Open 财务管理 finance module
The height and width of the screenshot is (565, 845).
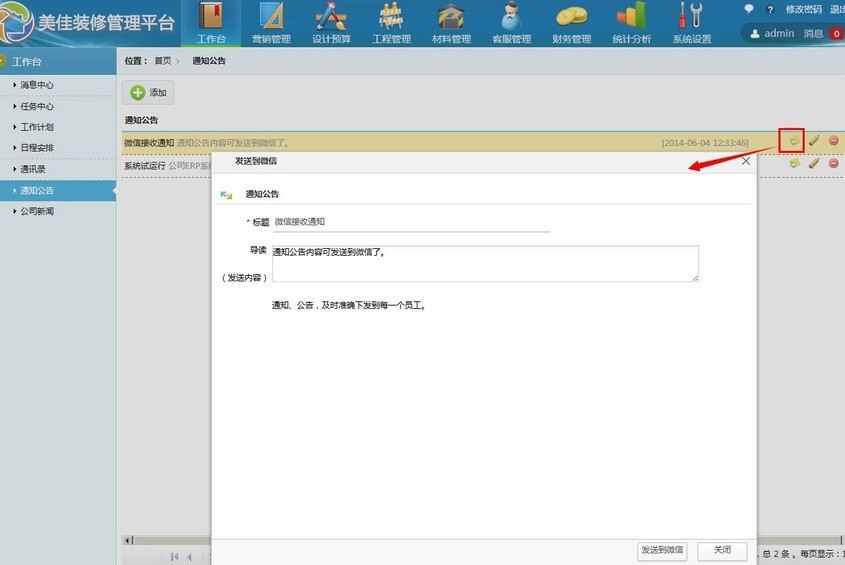click(x=571, y=23)
